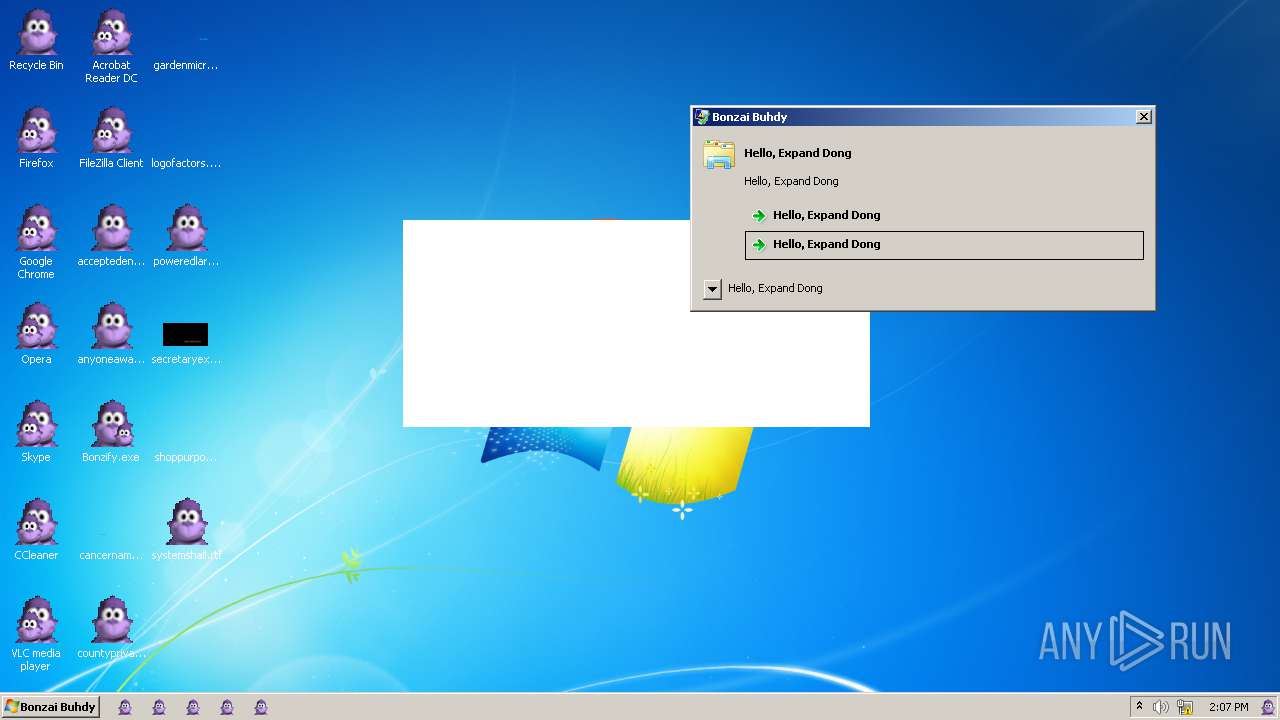1280x720 pixels.
Task: Launch Acrobat Reader DC from desktop
Action: point(111,46)
